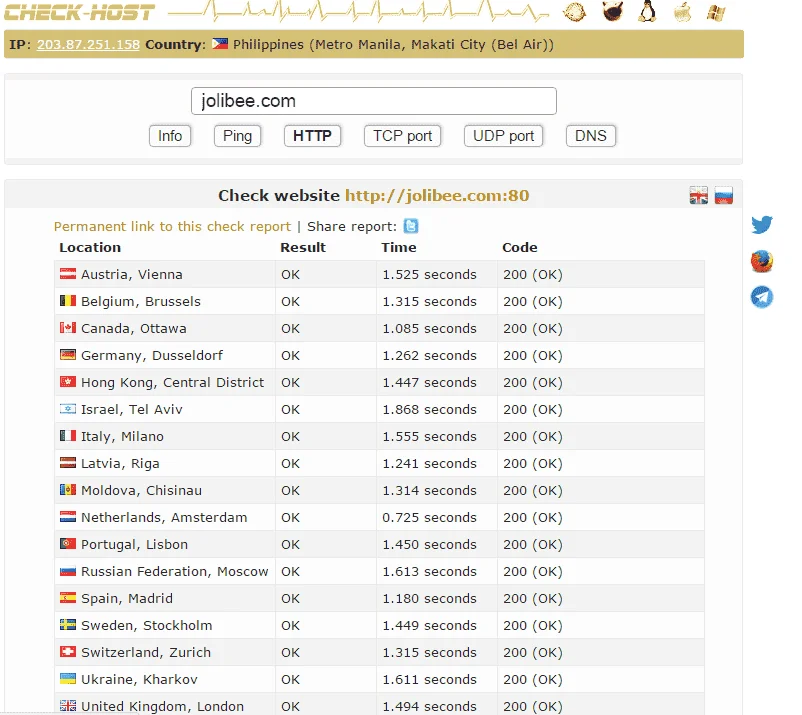Screen dimensions: 802x715
Task: Click the Linux penguin icon
Action: tap(647, 11)
